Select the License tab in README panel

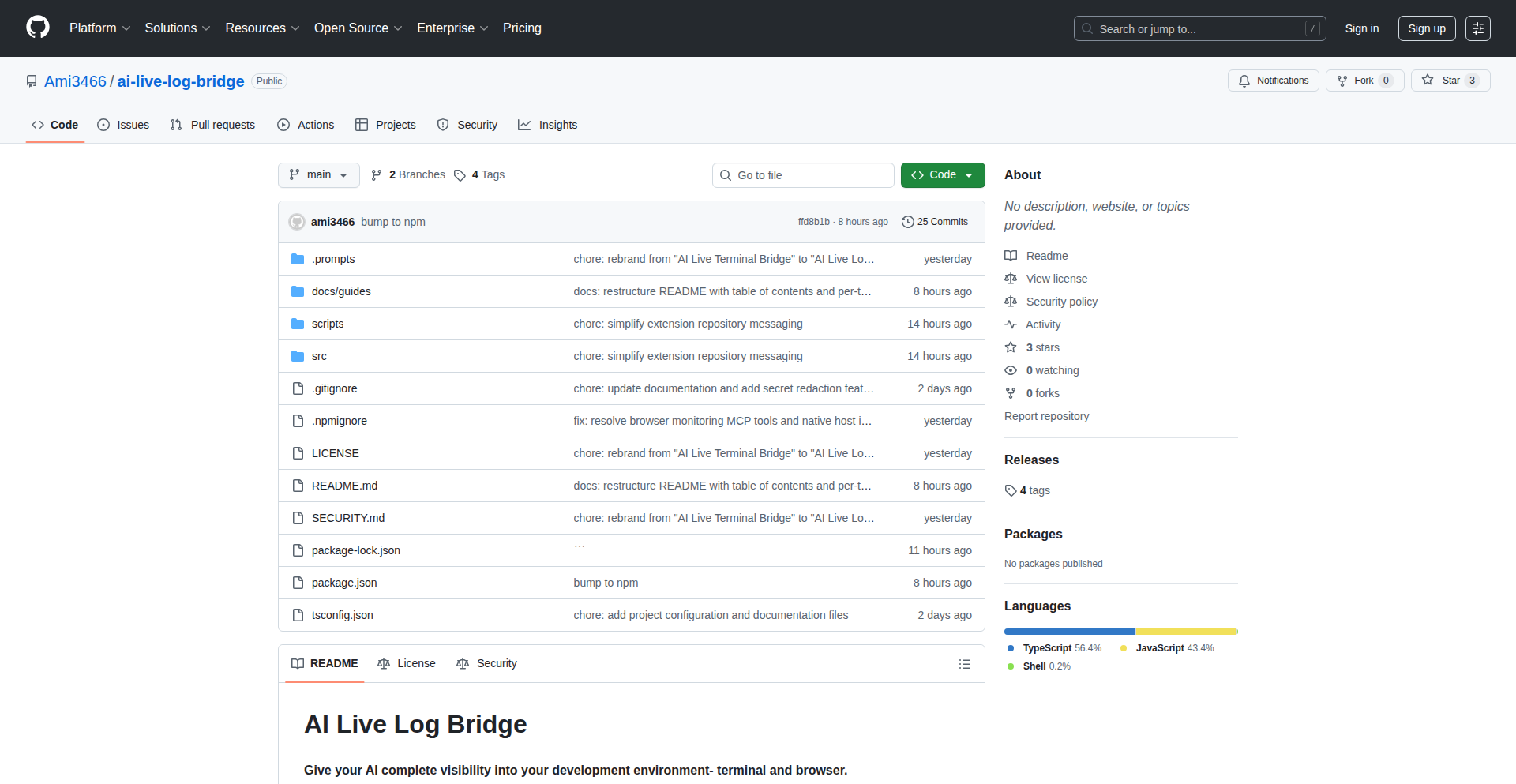point(407,663)
